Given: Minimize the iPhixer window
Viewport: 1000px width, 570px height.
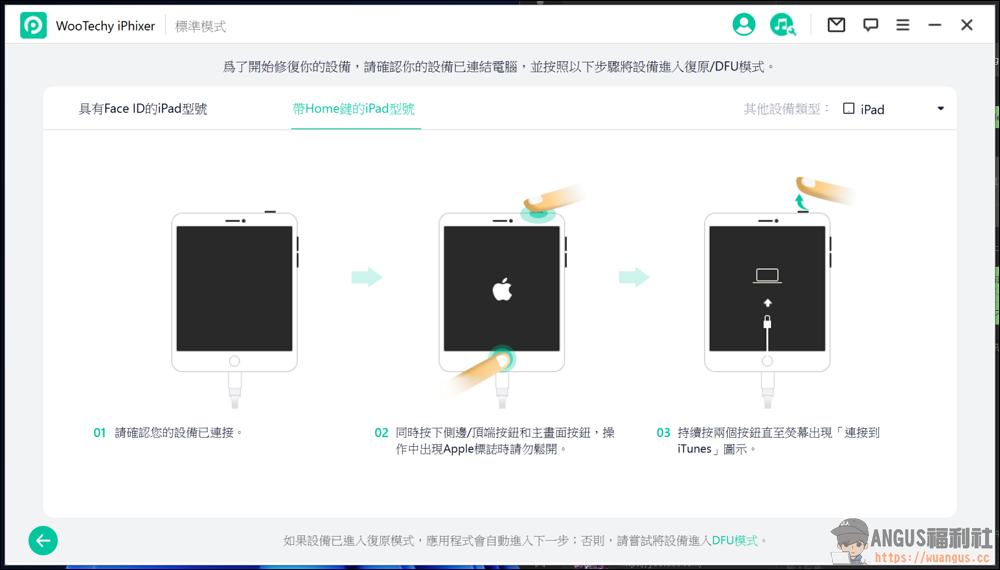Looking at the screenshot, I should click(x=935, y=25).
